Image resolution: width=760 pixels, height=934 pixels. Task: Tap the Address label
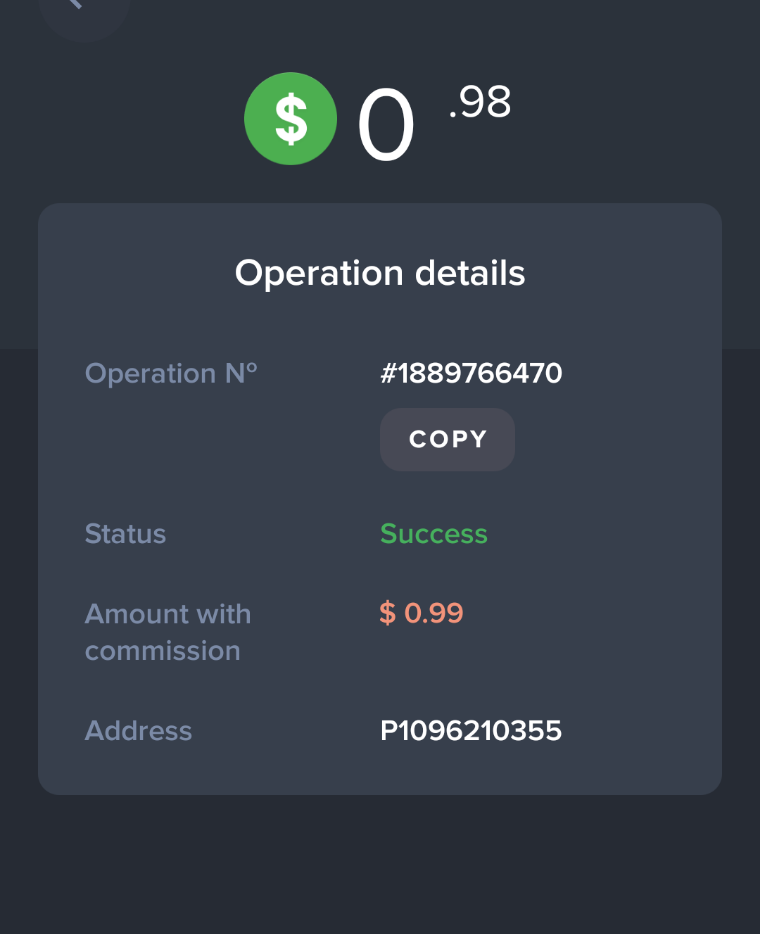click(x=138, y=731)
